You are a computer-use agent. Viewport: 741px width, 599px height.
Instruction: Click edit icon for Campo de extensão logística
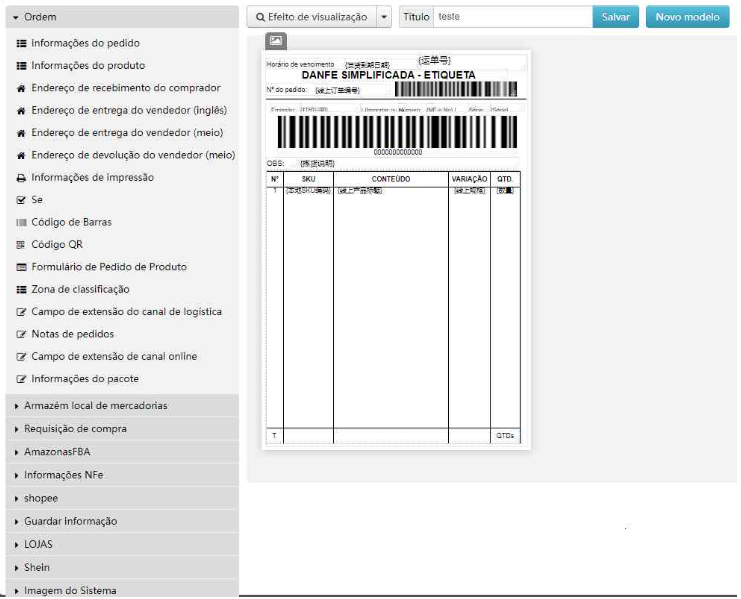pyautogui.click(x=21, y=312)
